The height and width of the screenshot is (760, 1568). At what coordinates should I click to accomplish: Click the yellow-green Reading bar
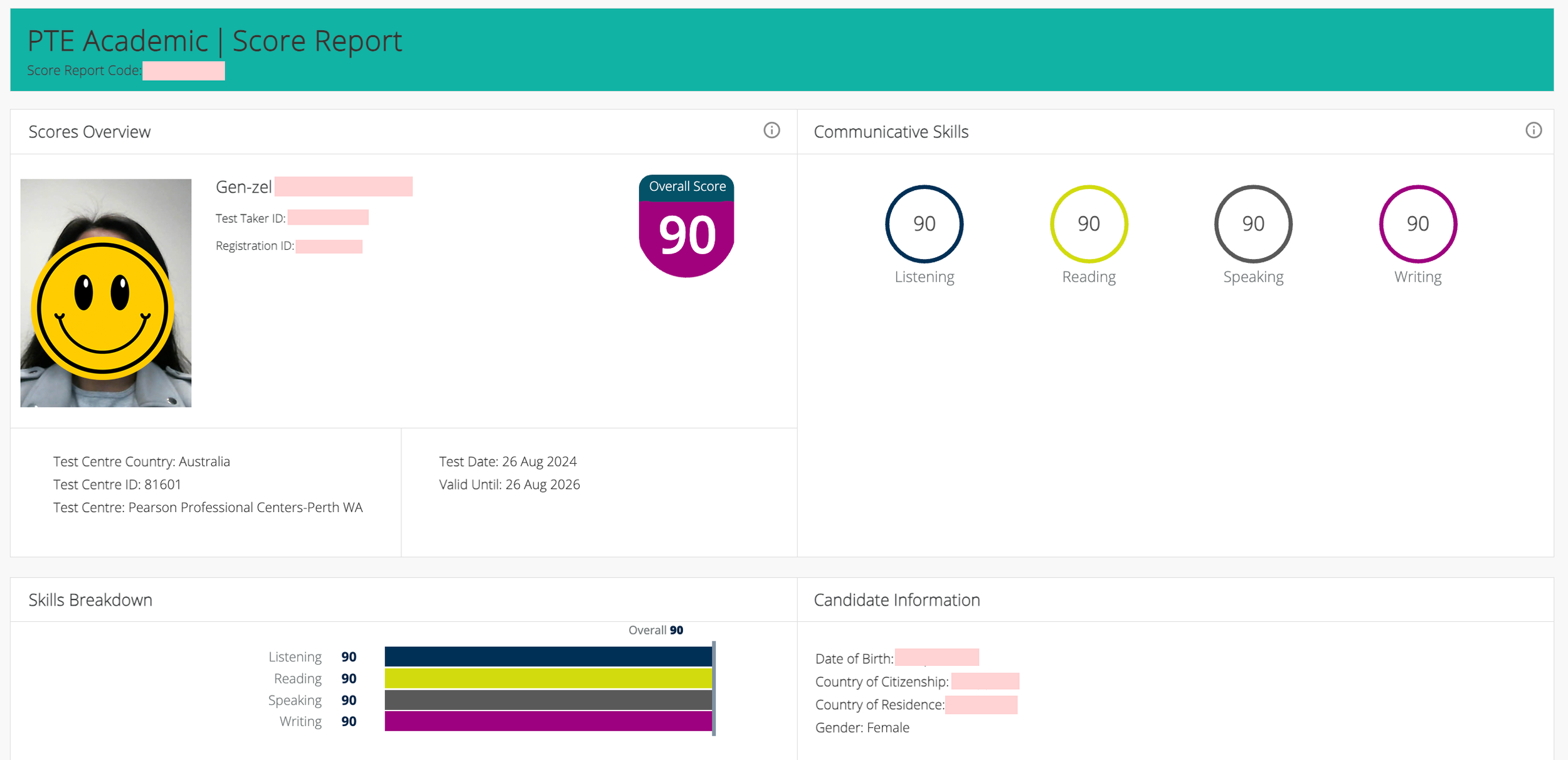point(548,678)
